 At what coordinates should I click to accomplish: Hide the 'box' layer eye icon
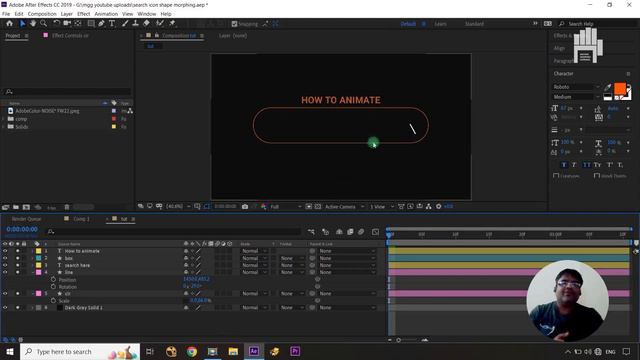(5, 258)
